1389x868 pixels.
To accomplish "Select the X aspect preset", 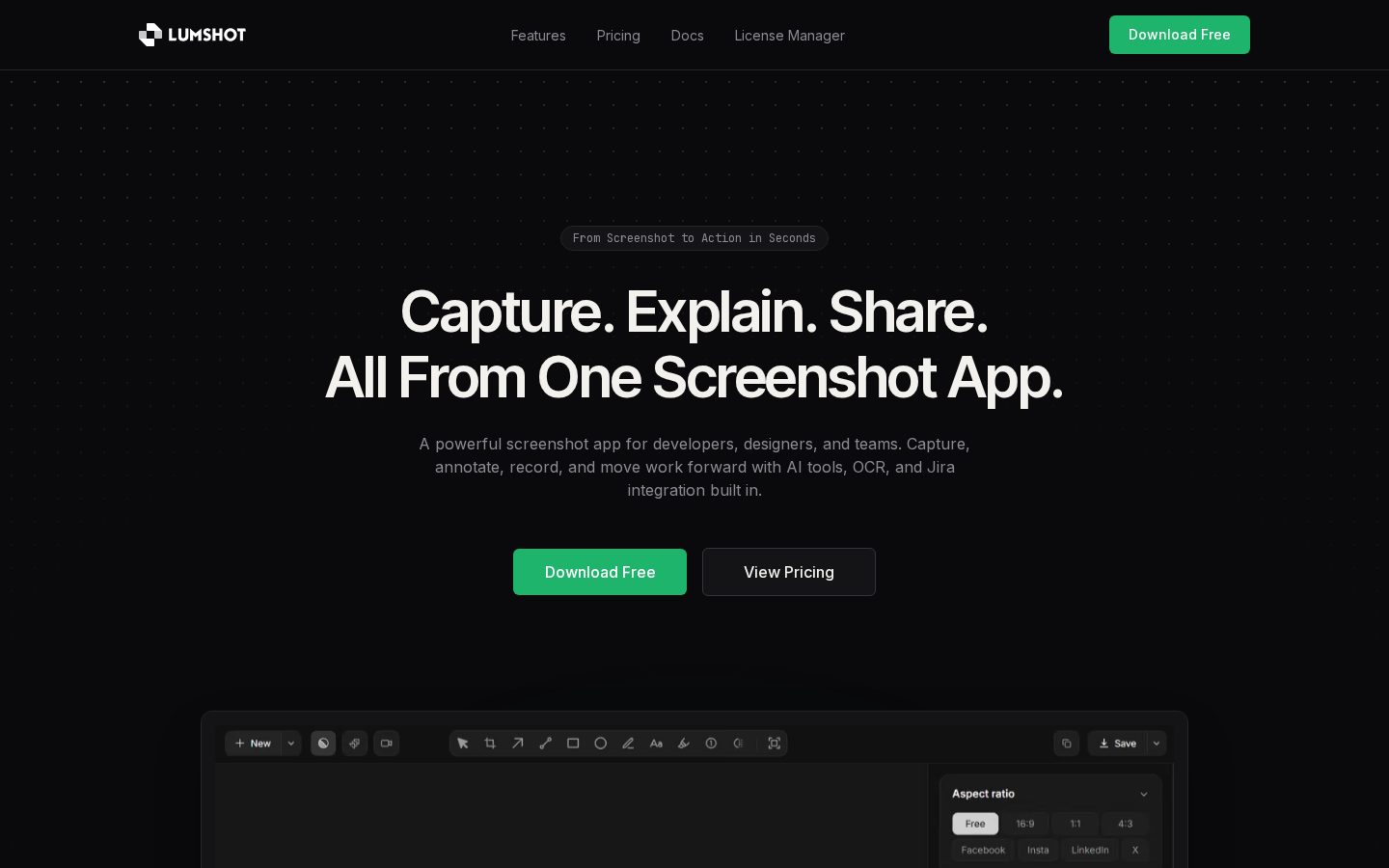I will pos(1135,850).
